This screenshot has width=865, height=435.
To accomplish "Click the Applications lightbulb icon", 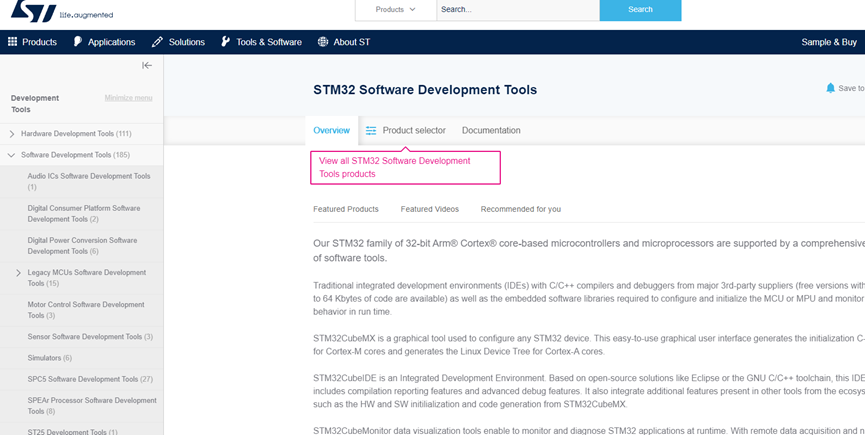I will (x=78, y=41).
